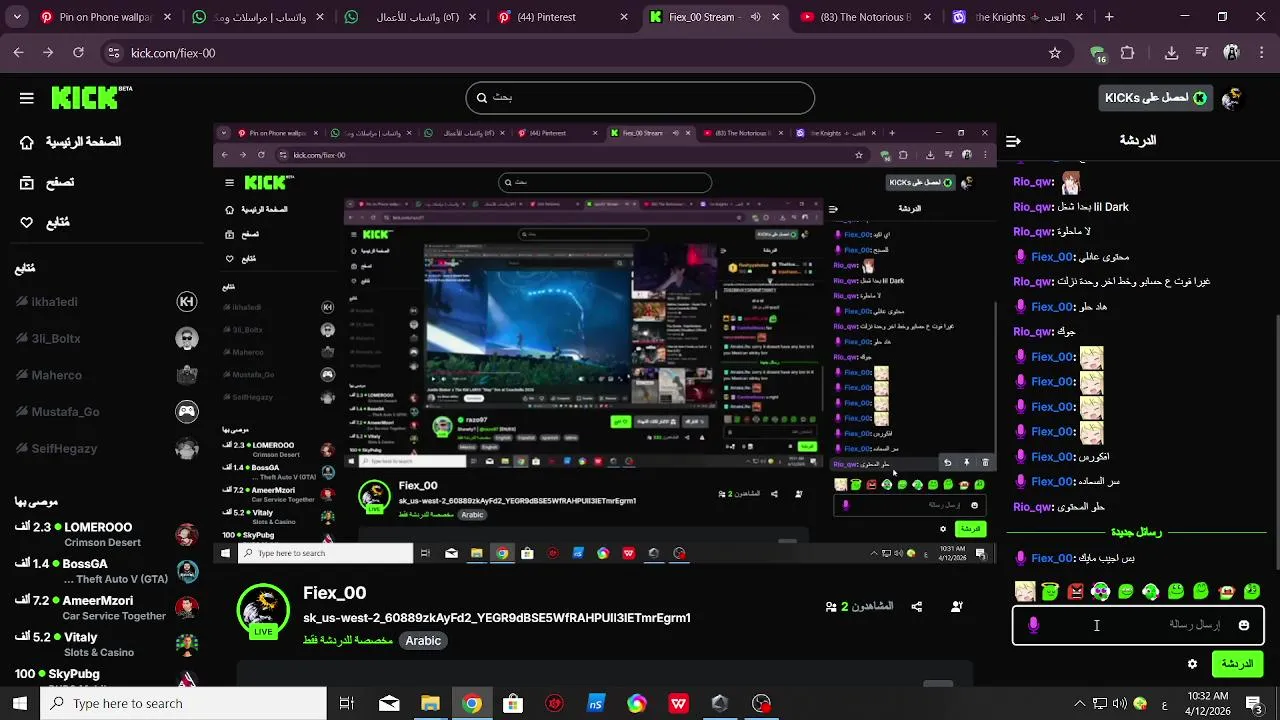Collapse the chat panel icon
This screenshot has height=720, width=1280.
tap(1013, 141)
